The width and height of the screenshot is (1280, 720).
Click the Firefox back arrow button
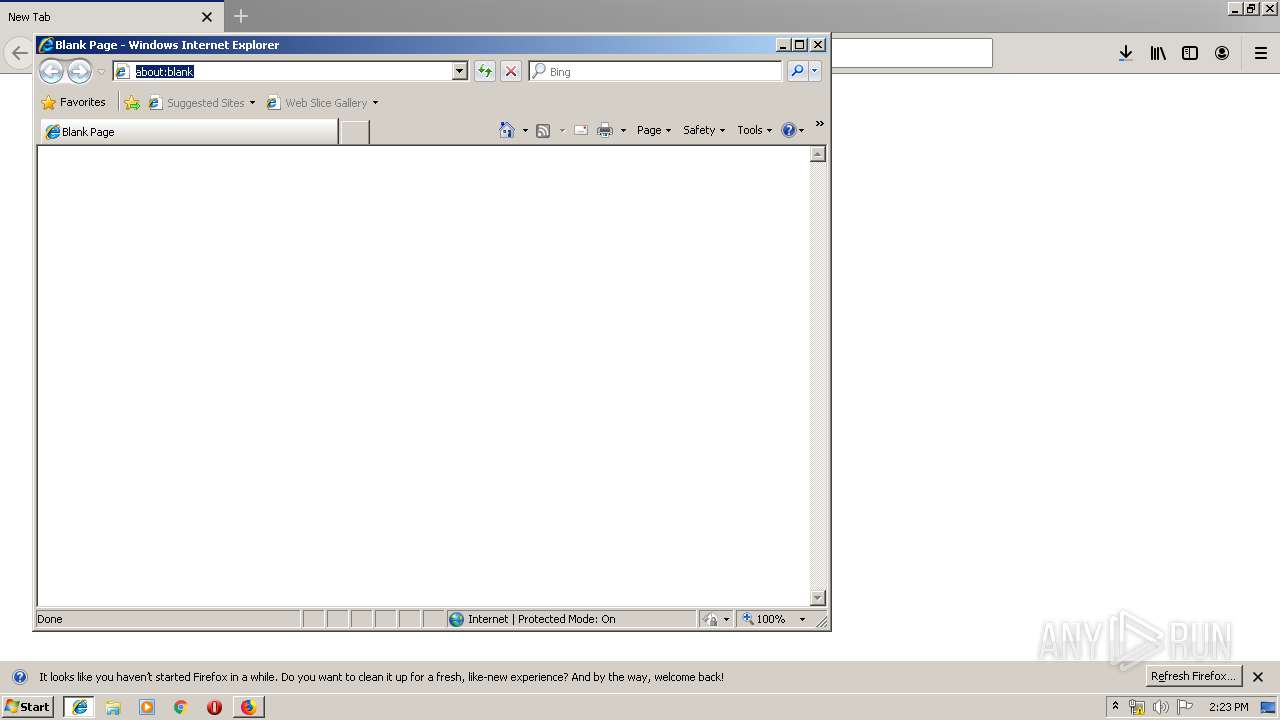[19, 53]
